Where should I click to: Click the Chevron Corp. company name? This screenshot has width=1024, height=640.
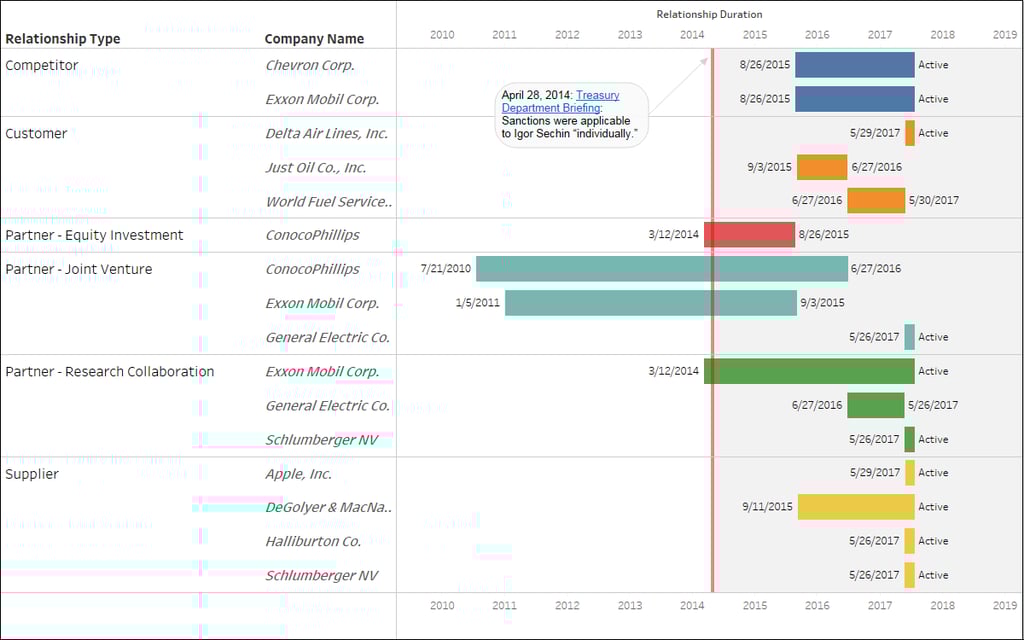tap(310, 65)
